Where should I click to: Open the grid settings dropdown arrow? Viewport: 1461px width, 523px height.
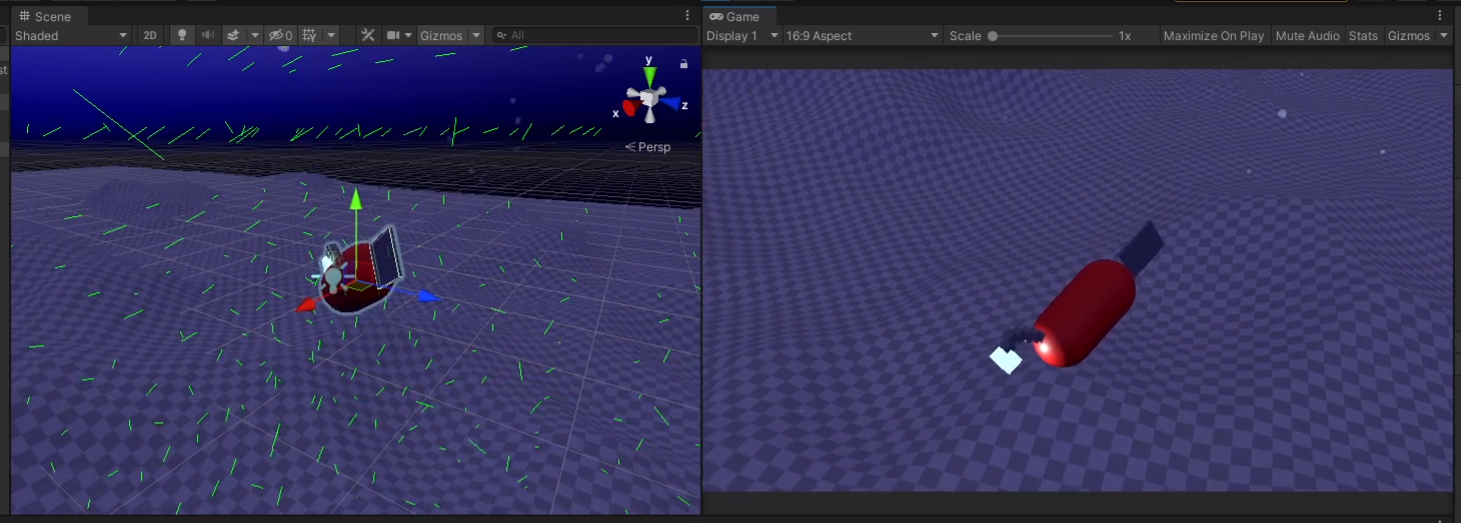331,35
